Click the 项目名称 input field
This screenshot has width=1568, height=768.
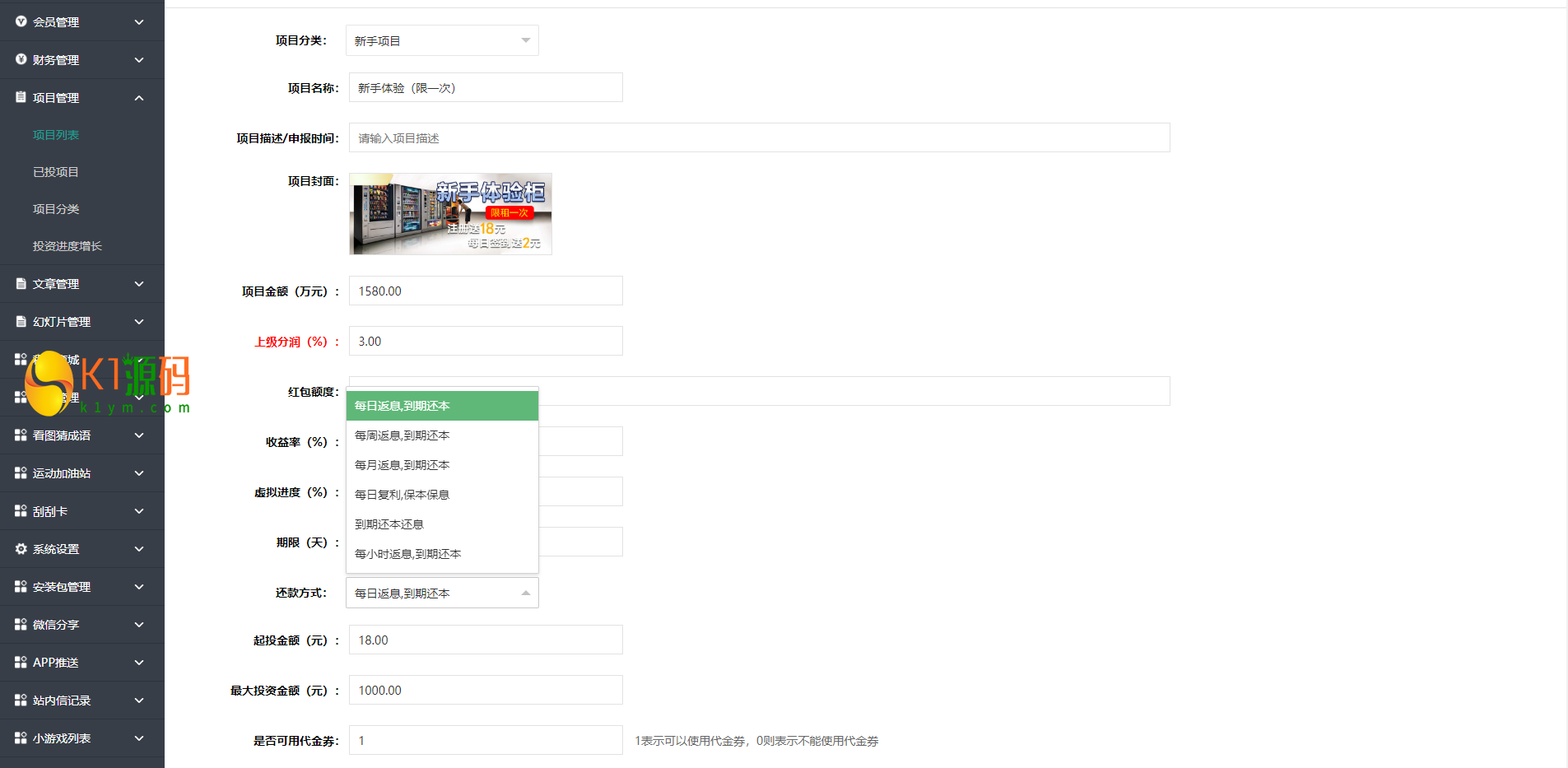click(486, 87)
